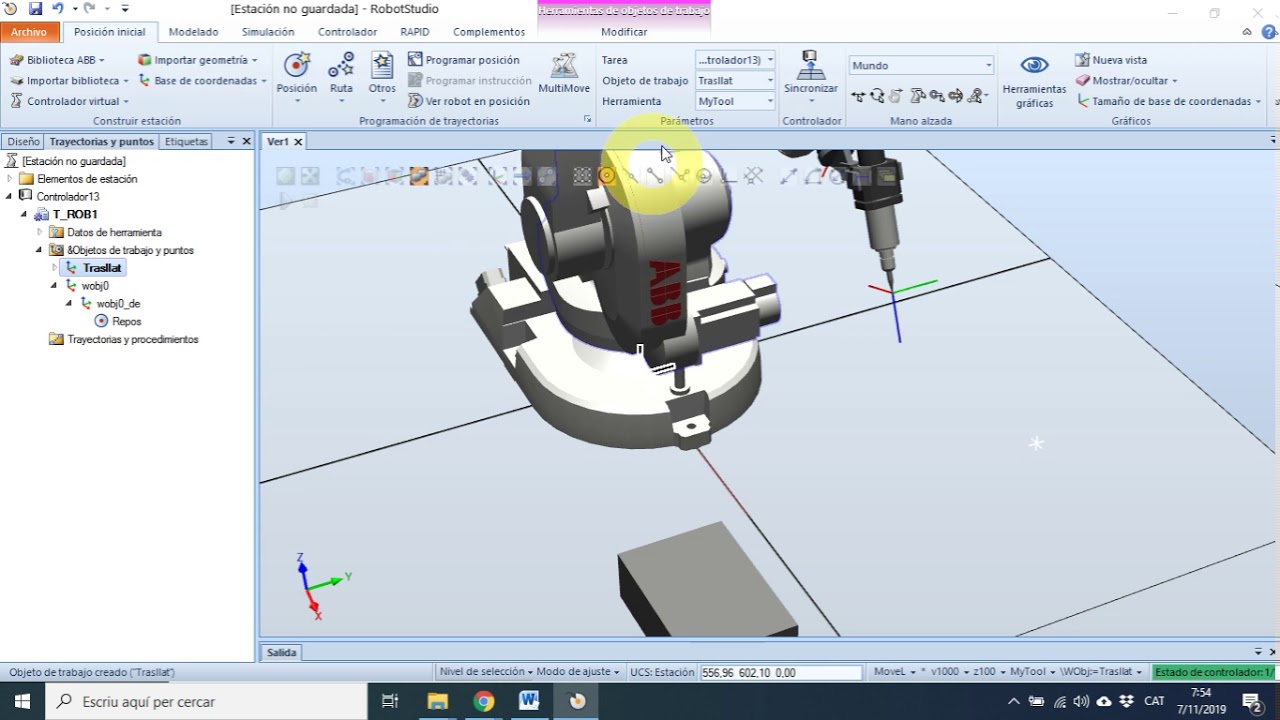Select the freehand Rotate tool in Mano alzada

click(877, 96)
